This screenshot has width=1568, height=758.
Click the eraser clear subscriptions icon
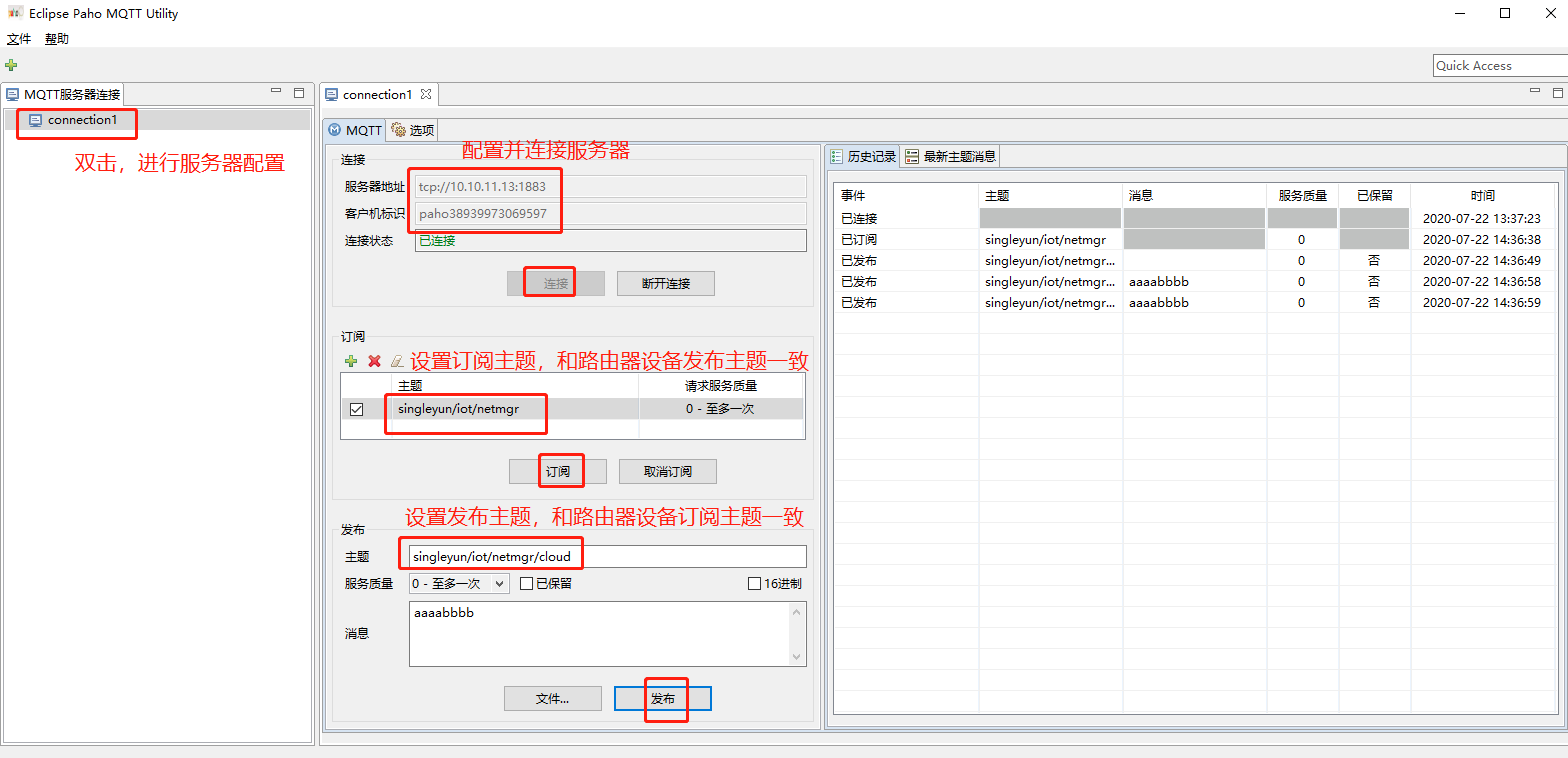(x=397, y=361)
